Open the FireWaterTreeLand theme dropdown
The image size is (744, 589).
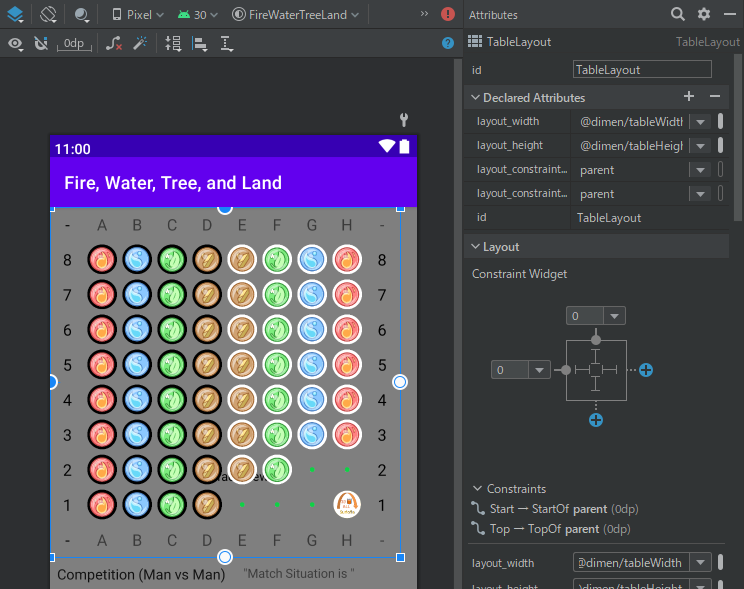coord(295,15)
